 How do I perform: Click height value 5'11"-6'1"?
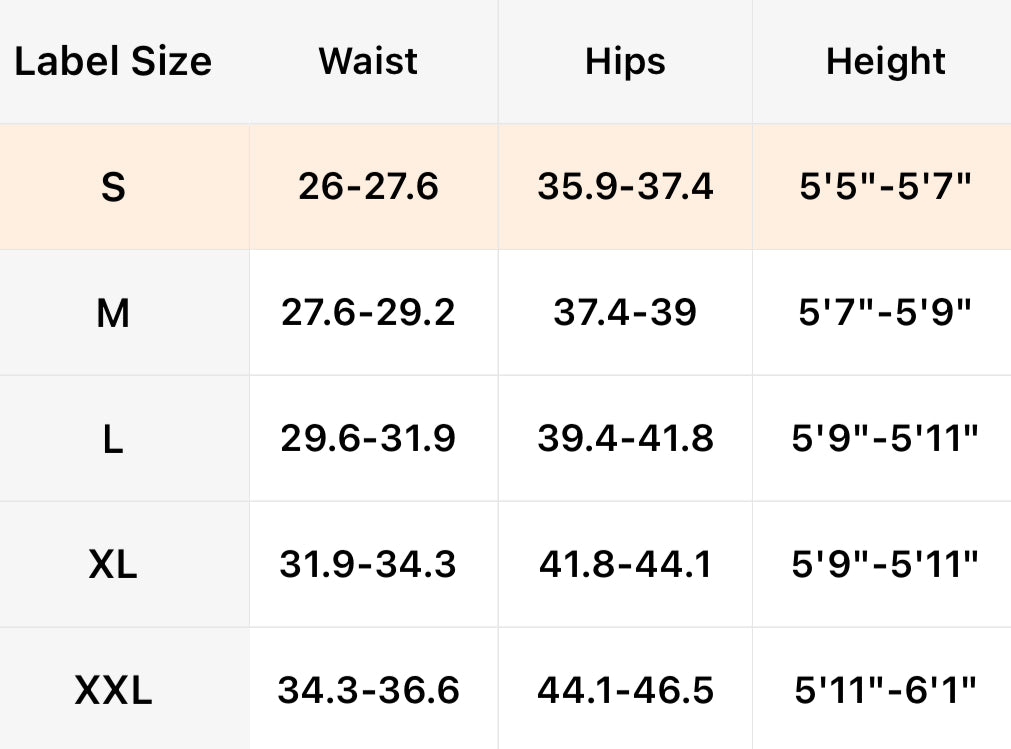pyautogui.click(x=885, y=690)
